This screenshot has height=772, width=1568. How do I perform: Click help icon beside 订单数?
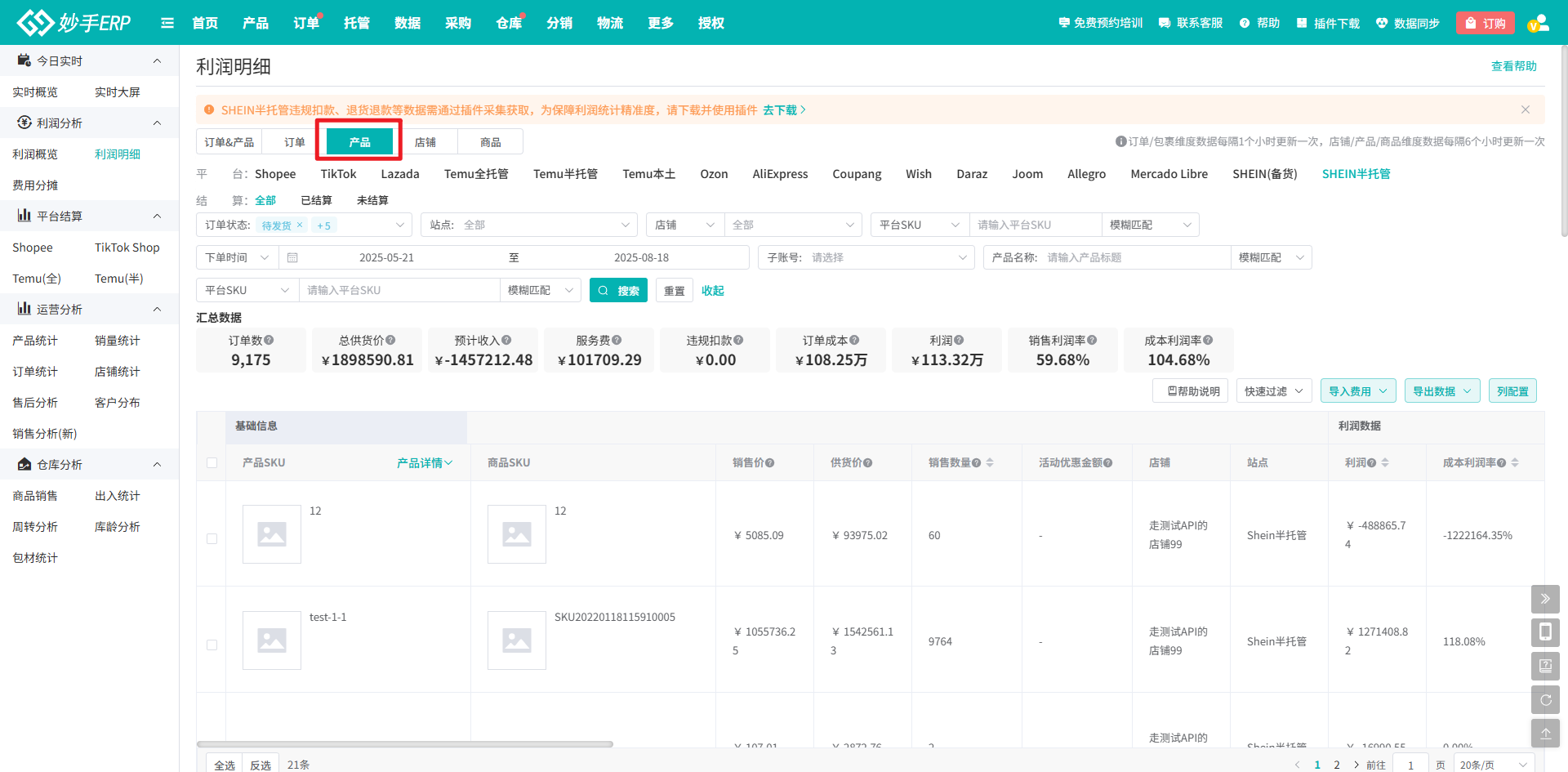[x=269, y=340]
